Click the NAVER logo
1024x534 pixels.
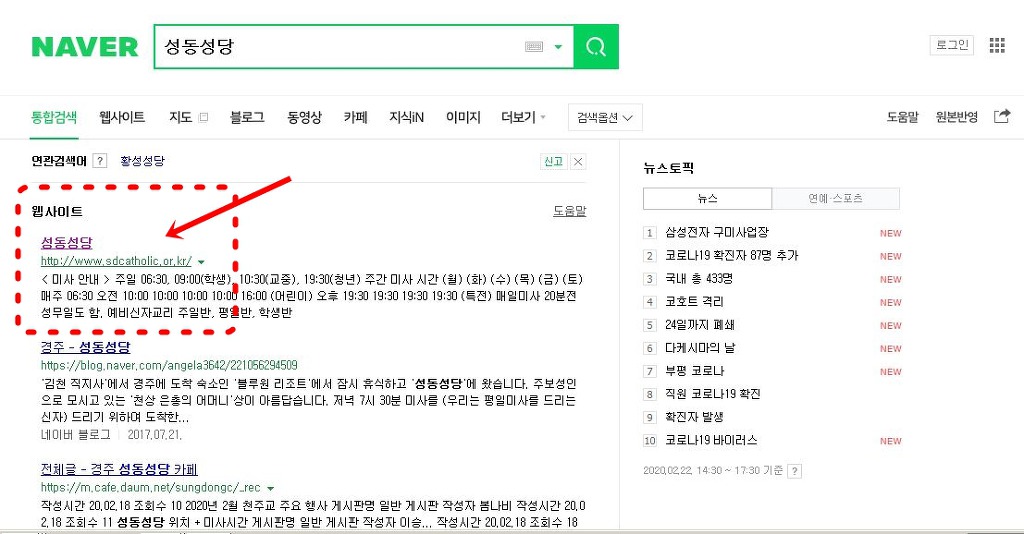pos(85,47)
